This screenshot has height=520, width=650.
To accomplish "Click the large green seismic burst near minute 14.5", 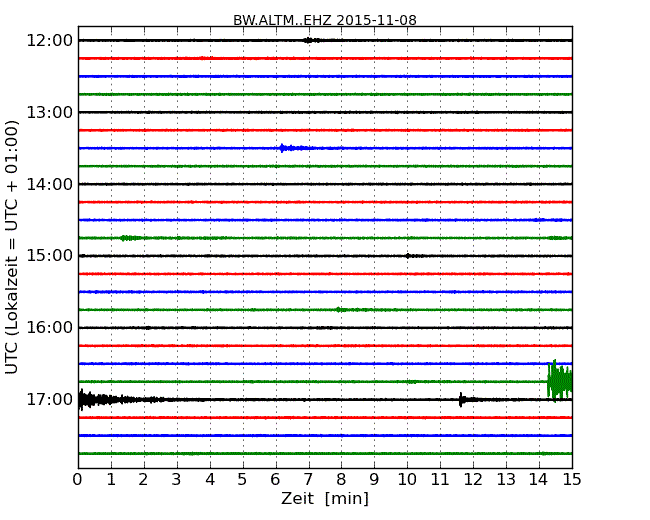I will (560, 381).
